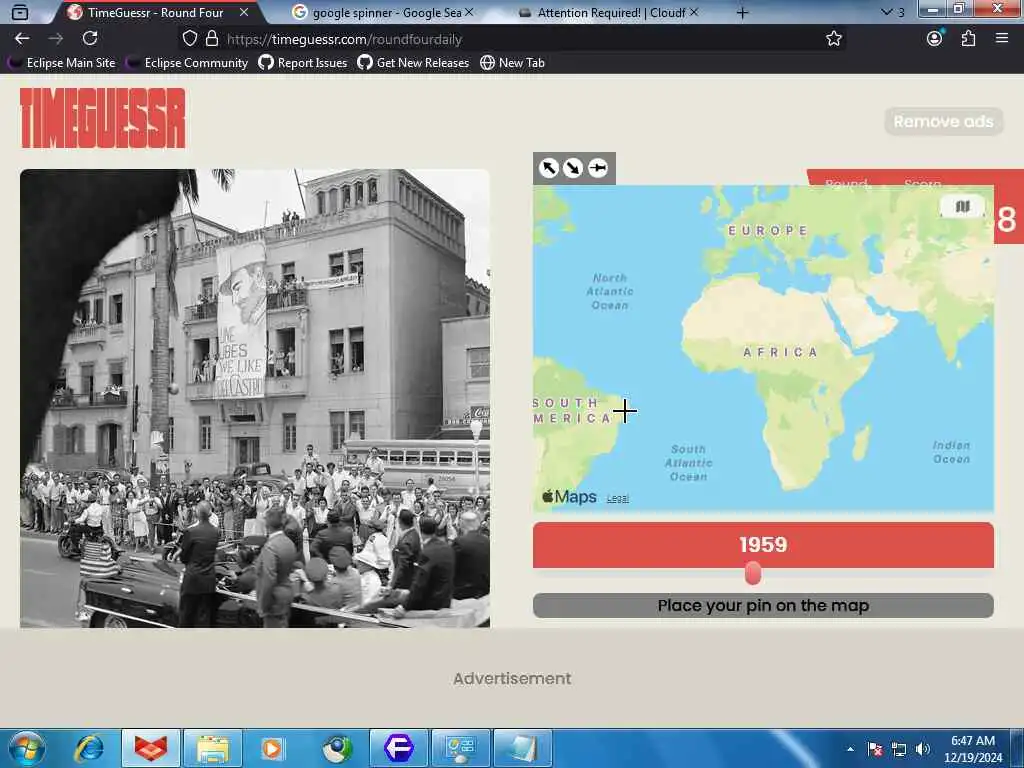The image size is (1024, 768).
Task: Close the TimeGuessr tab
Action: point(244,12)
